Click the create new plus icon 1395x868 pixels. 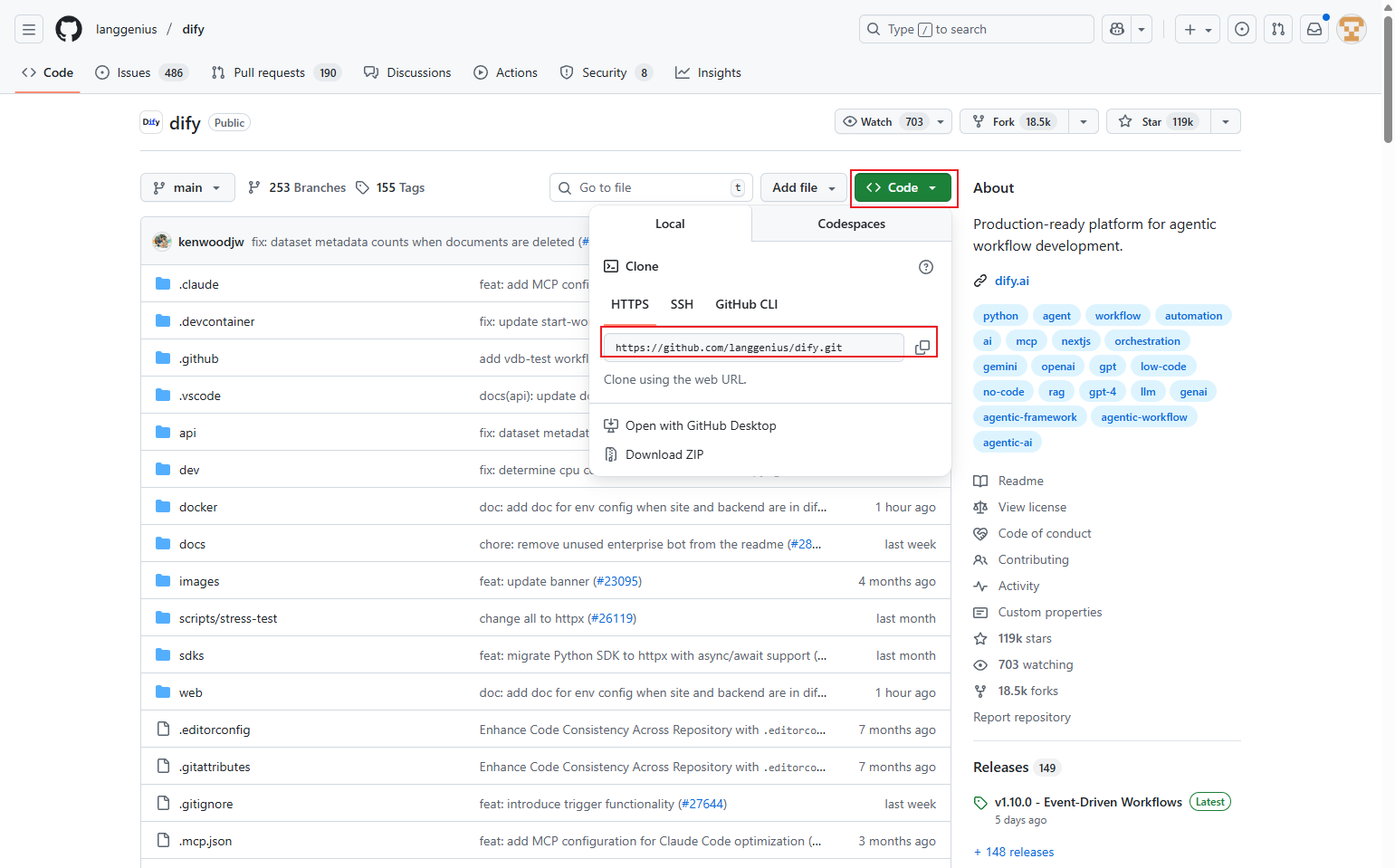(x=1189, y=29)
